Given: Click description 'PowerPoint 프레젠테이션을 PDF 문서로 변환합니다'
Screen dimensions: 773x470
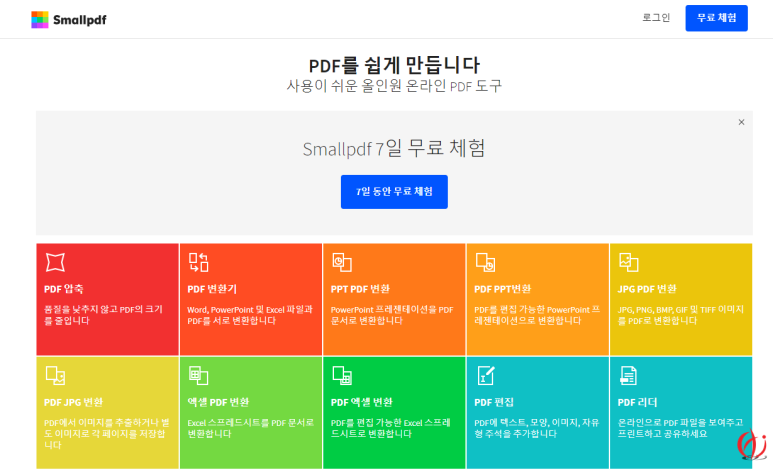Looking at the screenshot, I should click(x=392, y=315).
